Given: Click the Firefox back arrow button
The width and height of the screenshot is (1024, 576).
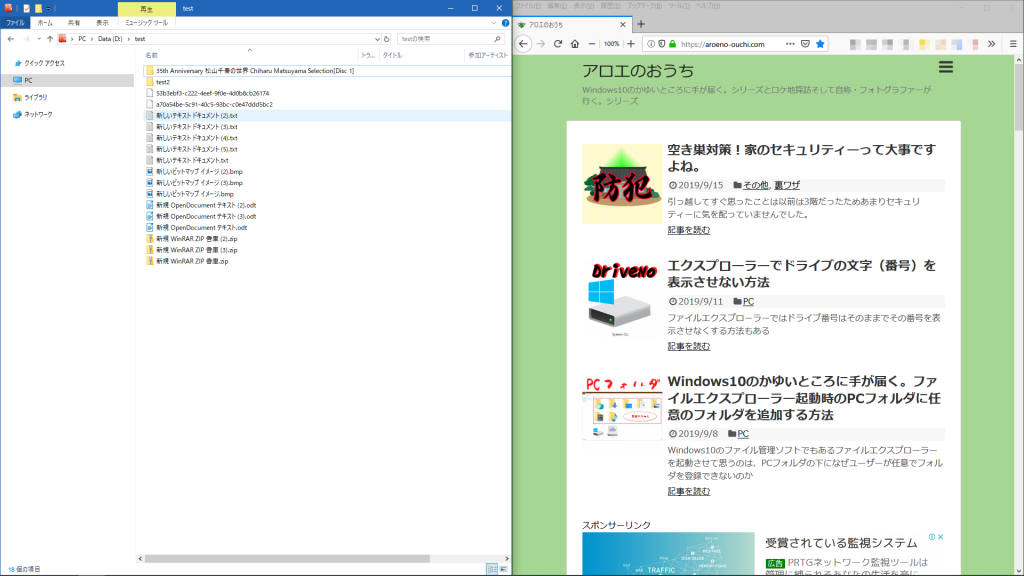Looking at the screenshot, I should tap(523, 44).
